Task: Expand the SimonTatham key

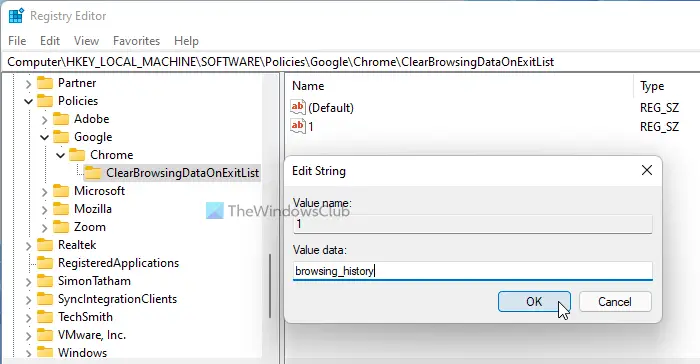Action: point(28,281)
